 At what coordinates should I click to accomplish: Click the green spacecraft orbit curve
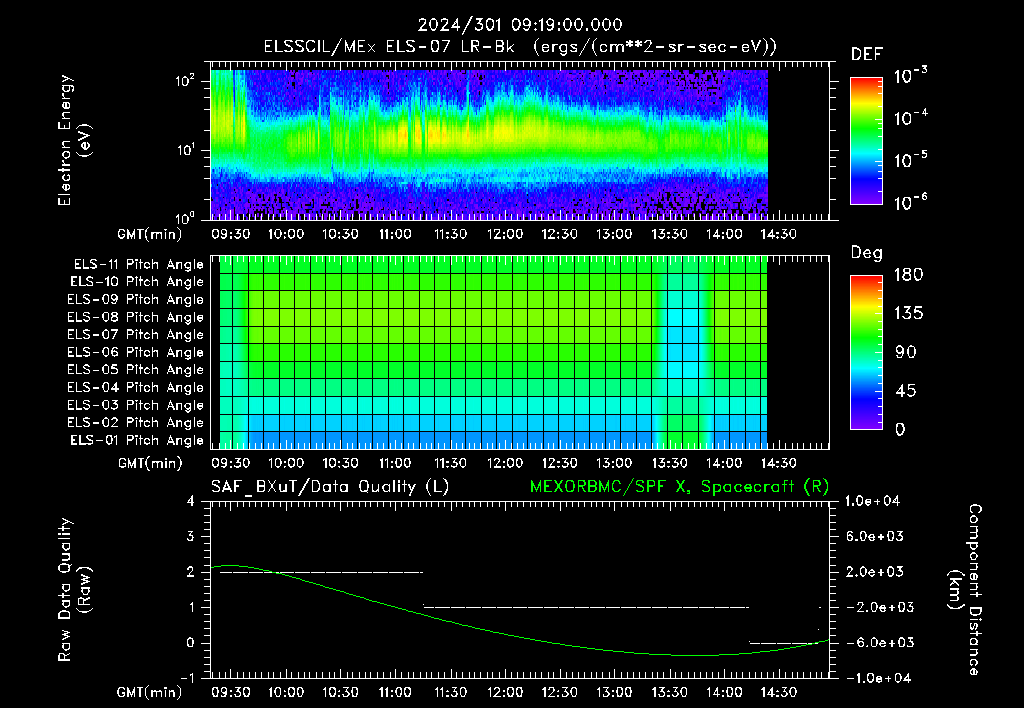click(520, 635)
